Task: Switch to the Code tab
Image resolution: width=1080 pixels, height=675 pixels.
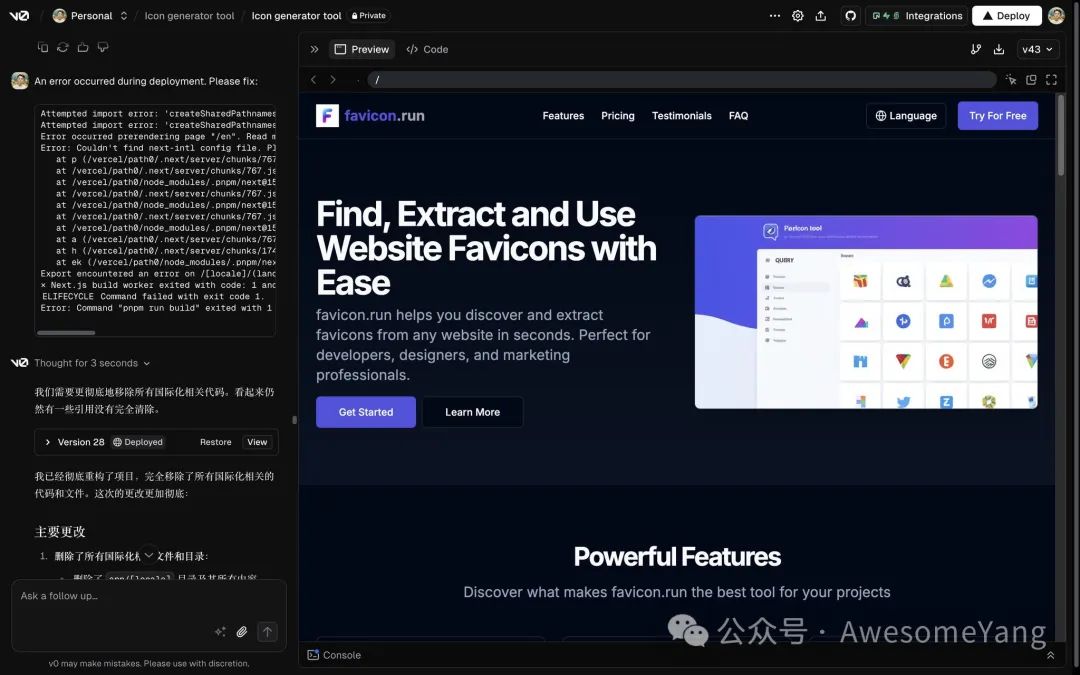Action: pos(428,49)
